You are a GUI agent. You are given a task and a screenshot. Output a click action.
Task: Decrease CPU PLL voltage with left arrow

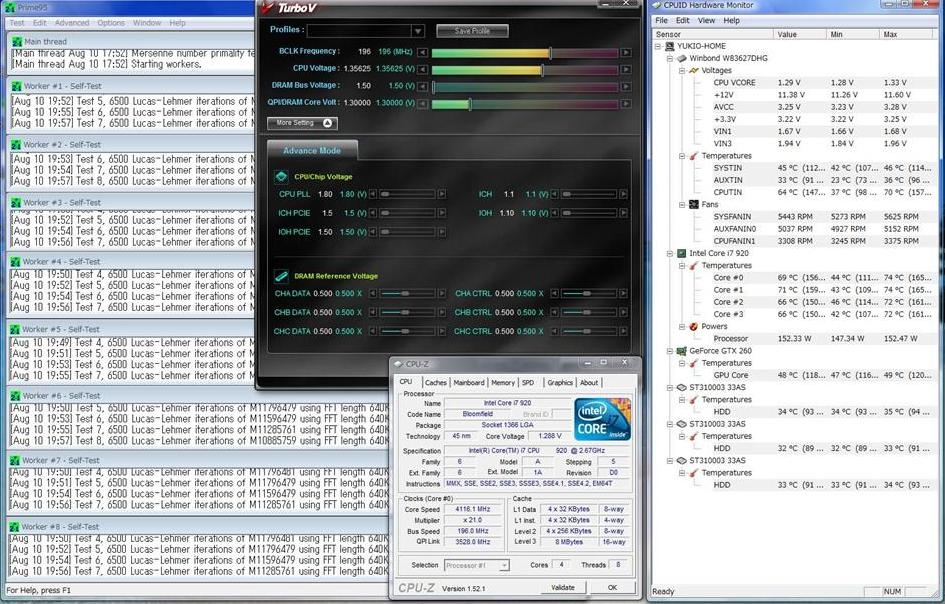coord(372,194)
